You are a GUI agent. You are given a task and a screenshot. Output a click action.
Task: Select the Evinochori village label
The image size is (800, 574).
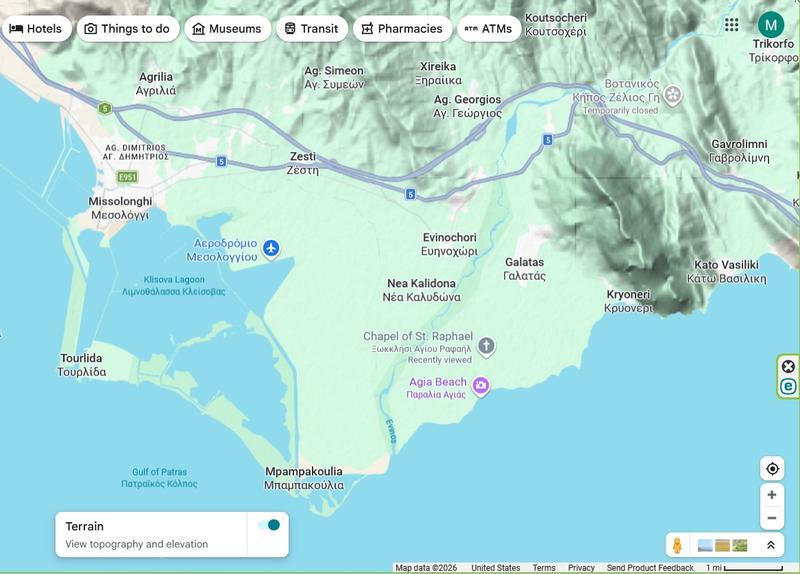click(x=449, y=244)
